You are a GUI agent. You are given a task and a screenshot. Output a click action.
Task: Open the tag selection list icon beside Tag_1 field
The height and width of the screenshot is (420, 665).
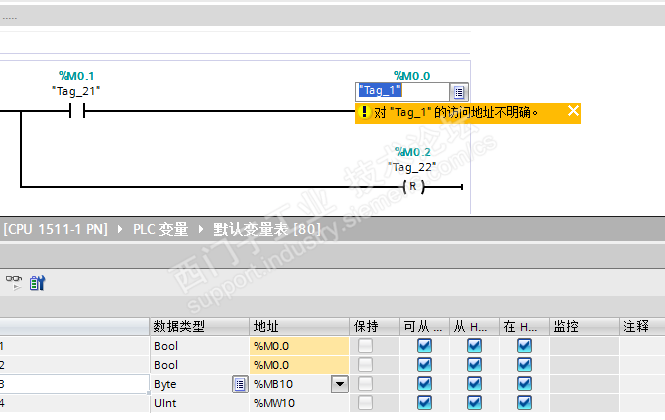coord(459,92)
